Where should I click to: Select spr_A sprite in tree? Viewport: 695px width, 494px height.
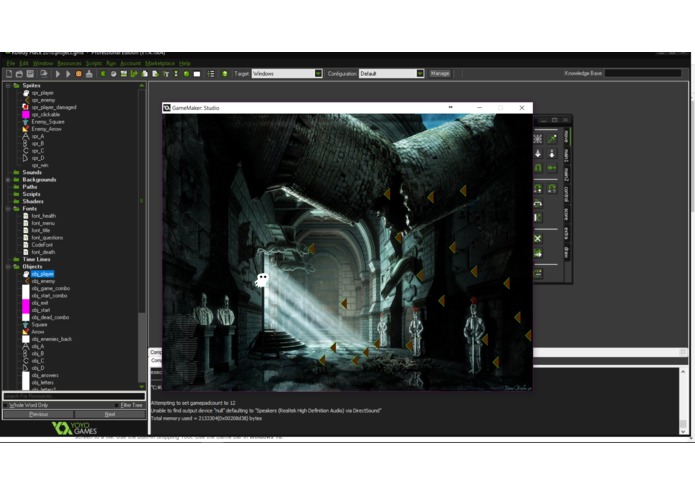click(38, 136)
